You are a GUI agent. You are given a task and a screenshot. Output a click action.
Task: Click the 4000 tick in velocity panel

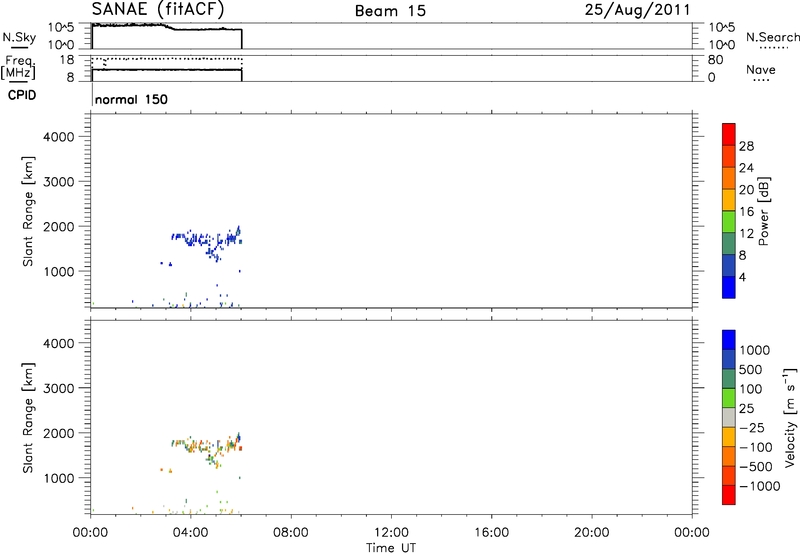tap(59, 343)
